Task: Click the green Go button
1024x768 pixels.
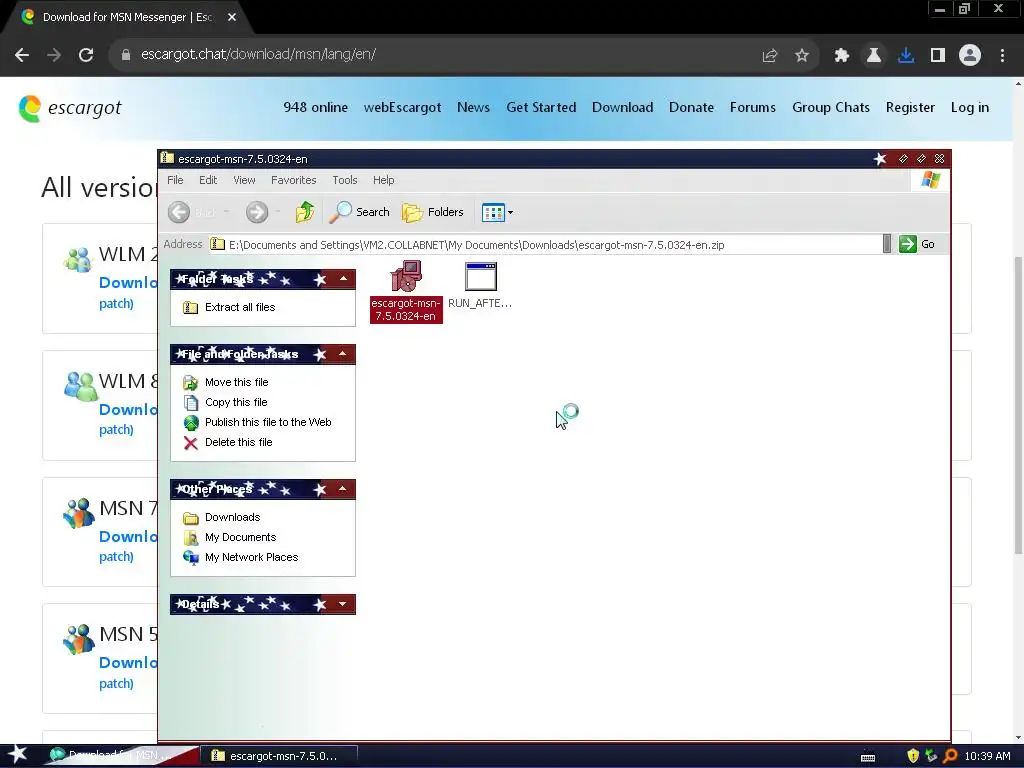Action: point(918,244)
